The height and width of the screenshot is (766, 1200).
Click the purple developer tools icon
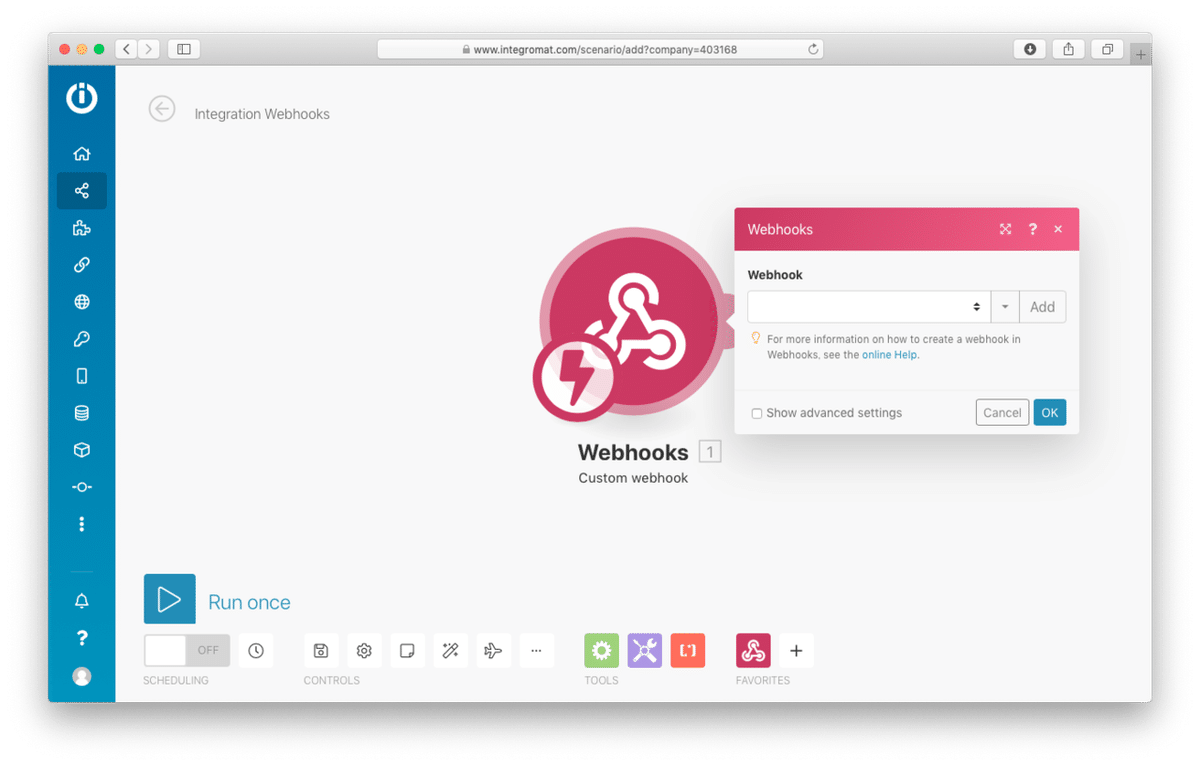pos(644,650)
